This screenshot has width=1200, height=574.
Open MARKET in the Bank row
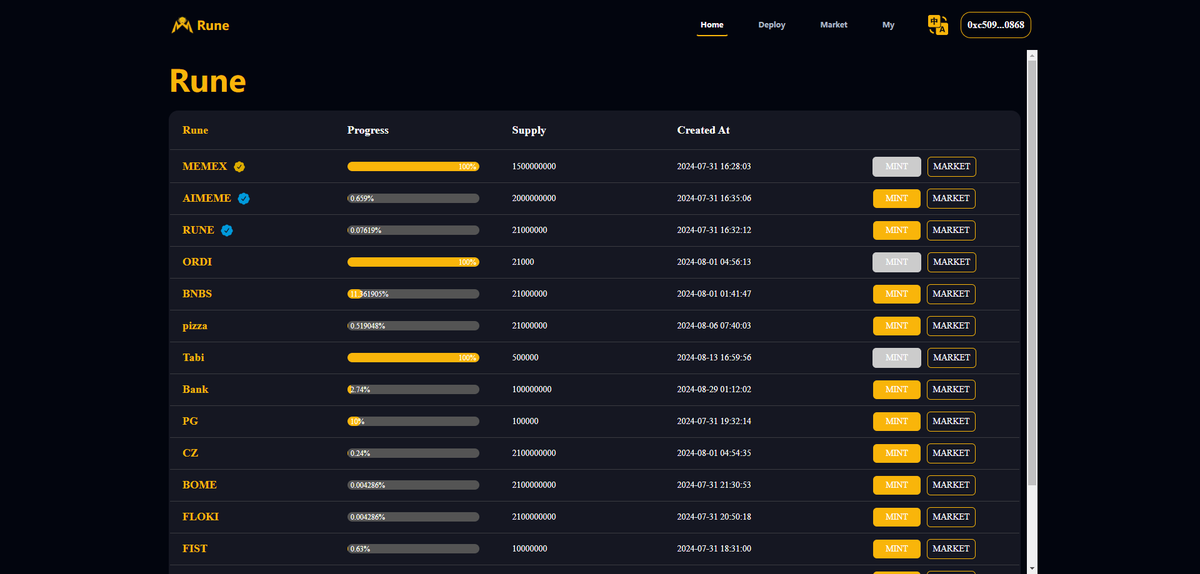pyautogui.click(x=952, y=389)
